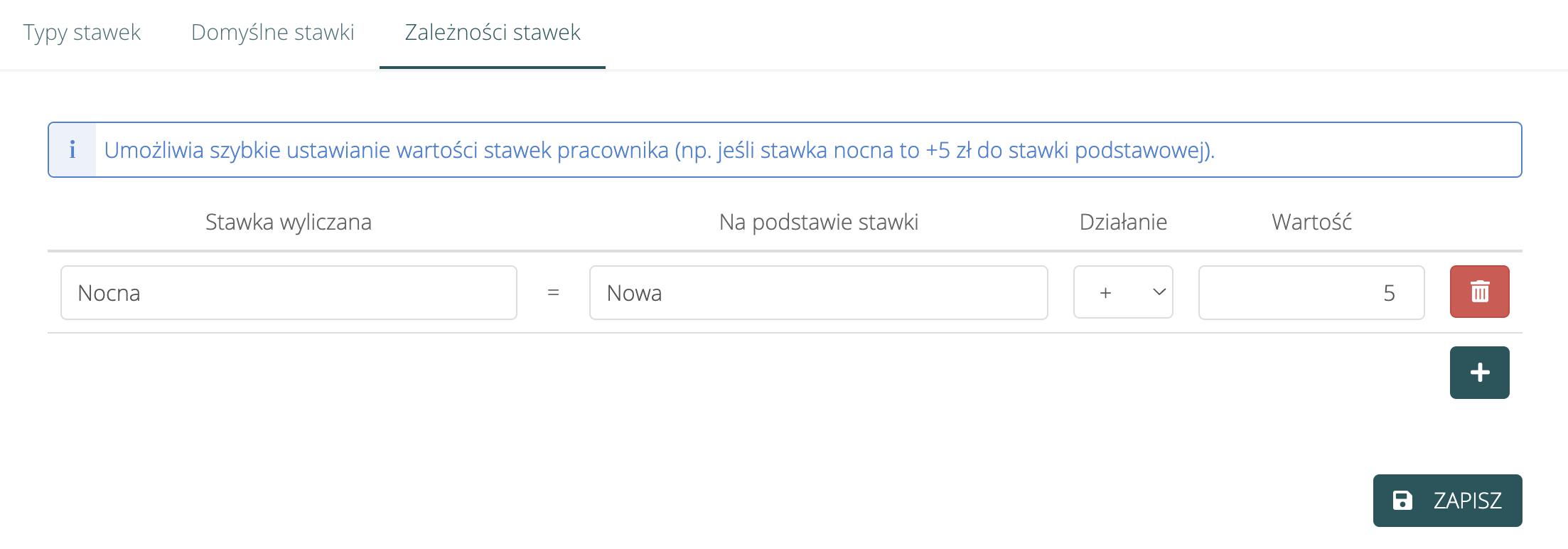
Task: Open the Nowa base rate selector
Action: tap(818, 293)
